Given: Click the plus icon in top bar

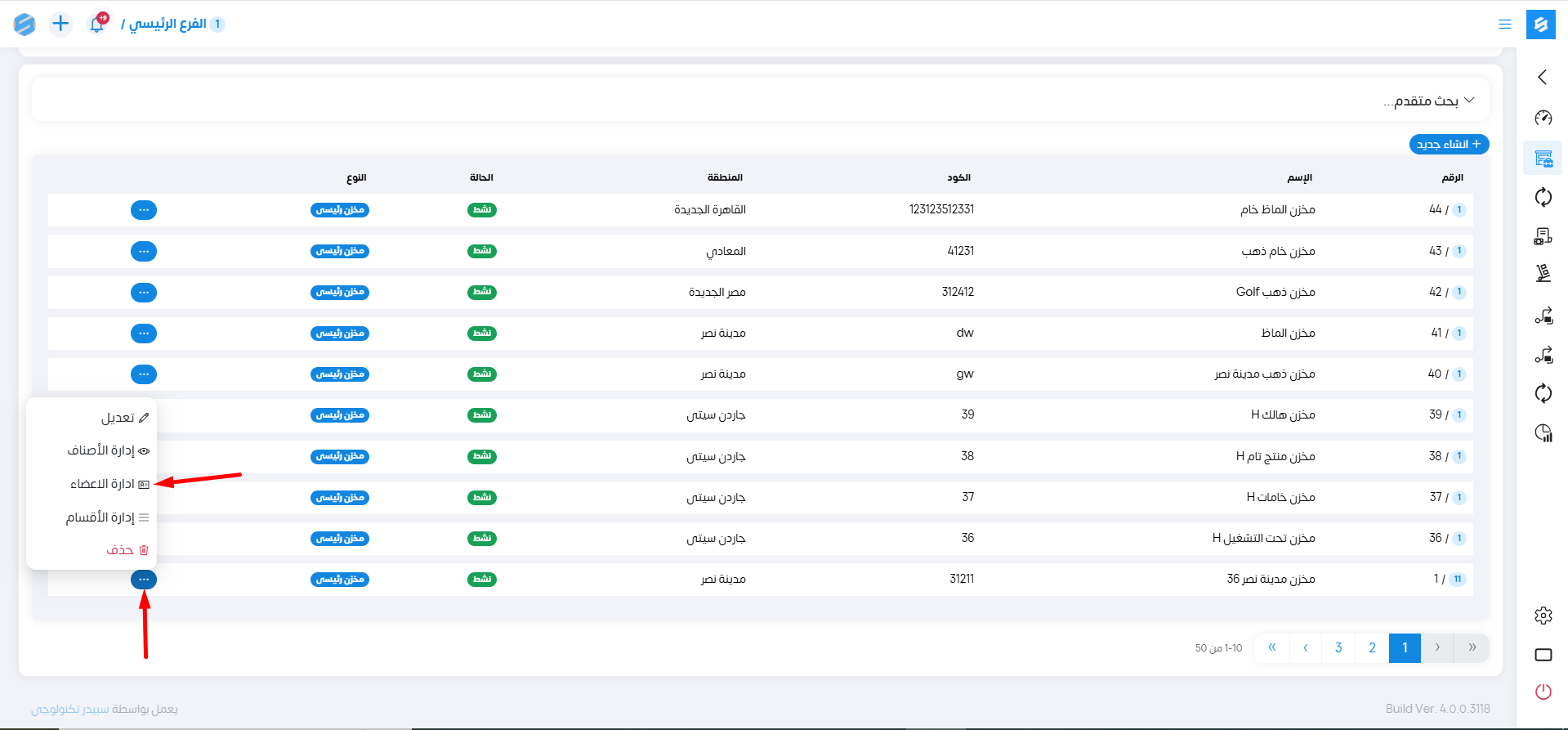Looking at the screenshot, I should click(60, 24).
